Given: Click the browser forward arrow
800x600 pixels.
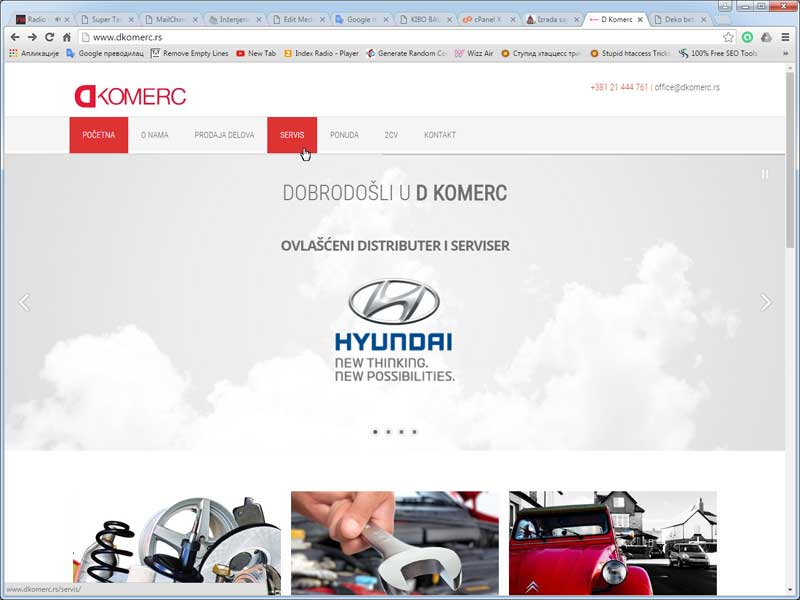Looking at the screenshot, I should click(x=32, y=37).
